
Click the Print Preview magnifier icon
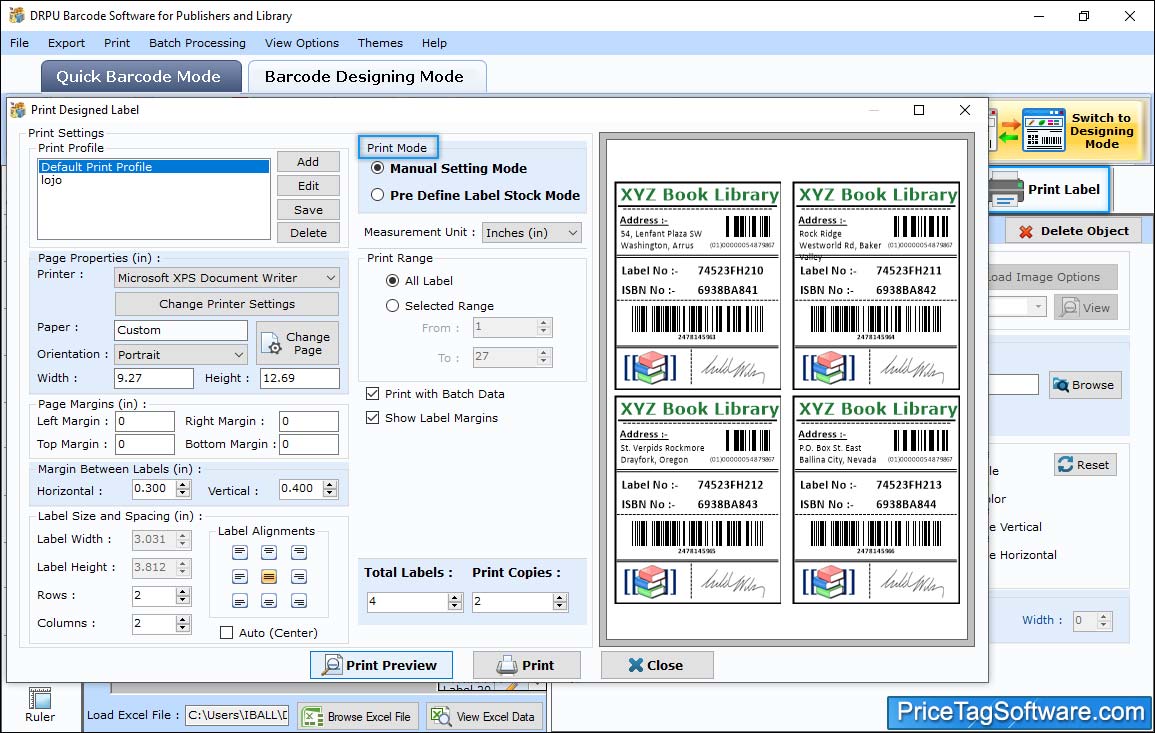[332, 665]
